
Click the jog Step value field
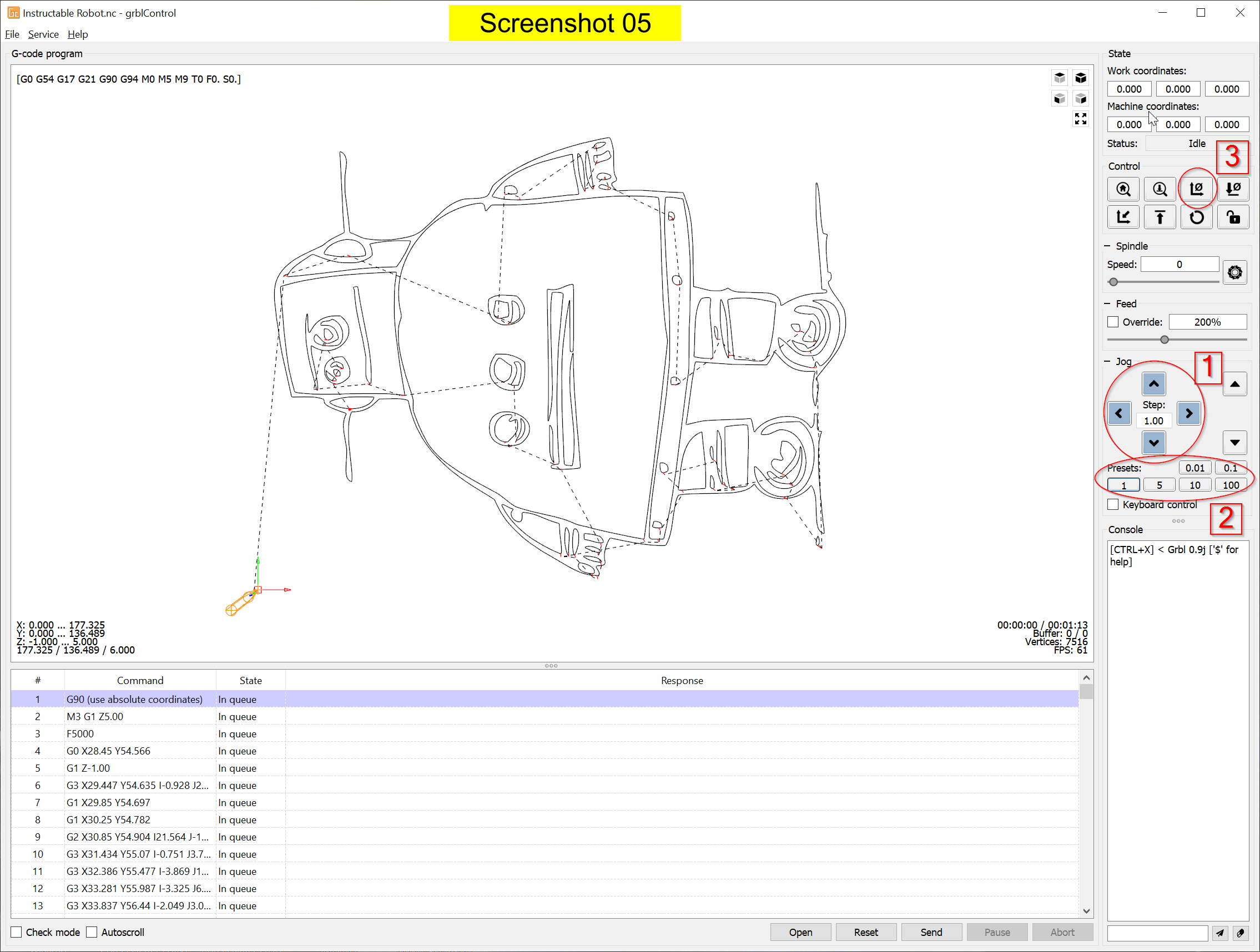1153,421
